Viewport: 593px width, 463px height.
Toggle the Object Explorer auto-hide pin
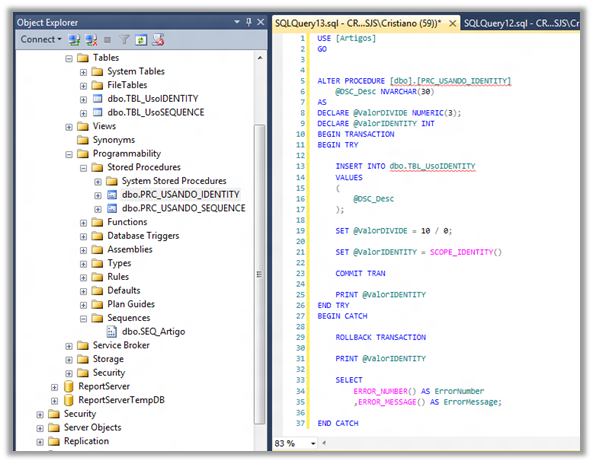pos(249,22)
